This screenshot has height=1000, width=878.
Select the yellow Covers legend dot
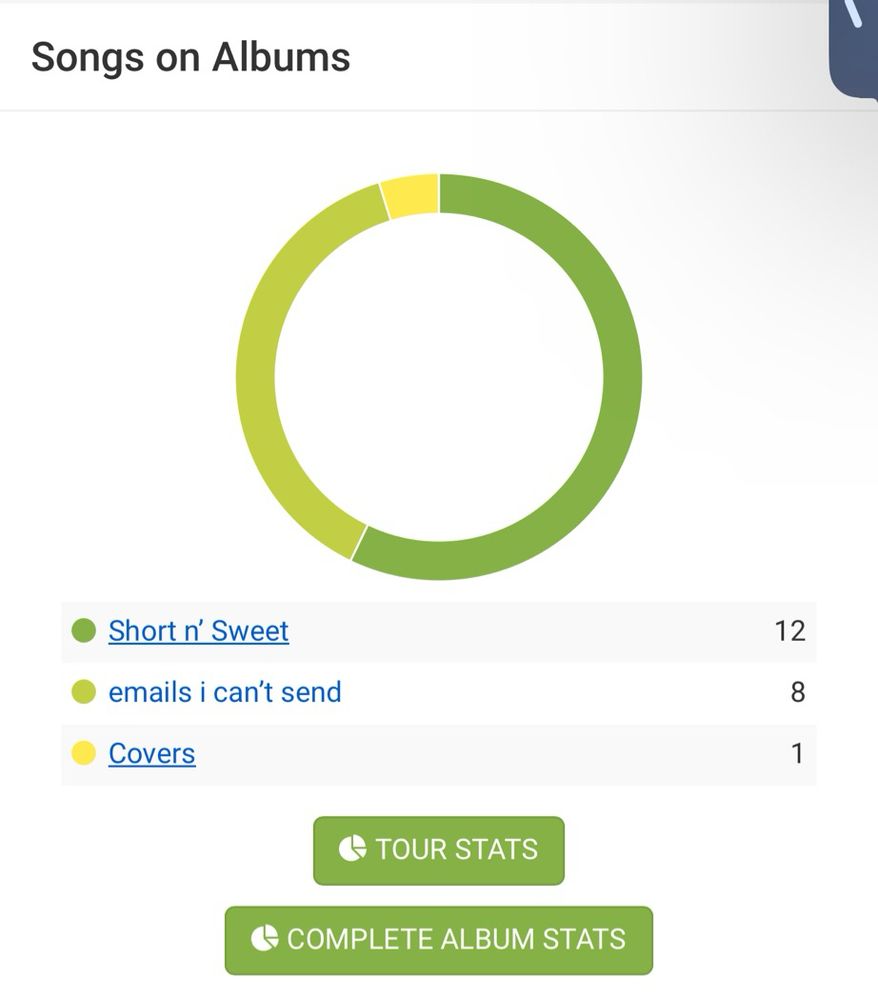point(84,753)
